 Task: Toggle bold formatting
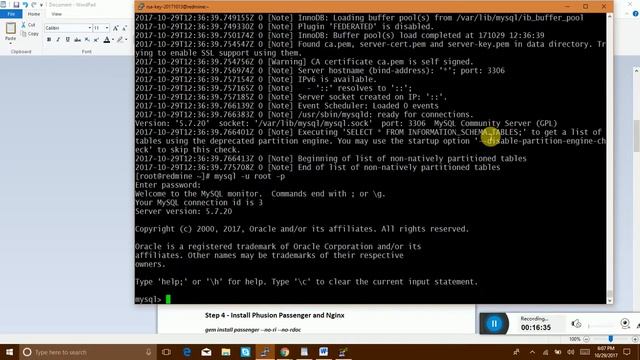[49, 40]
